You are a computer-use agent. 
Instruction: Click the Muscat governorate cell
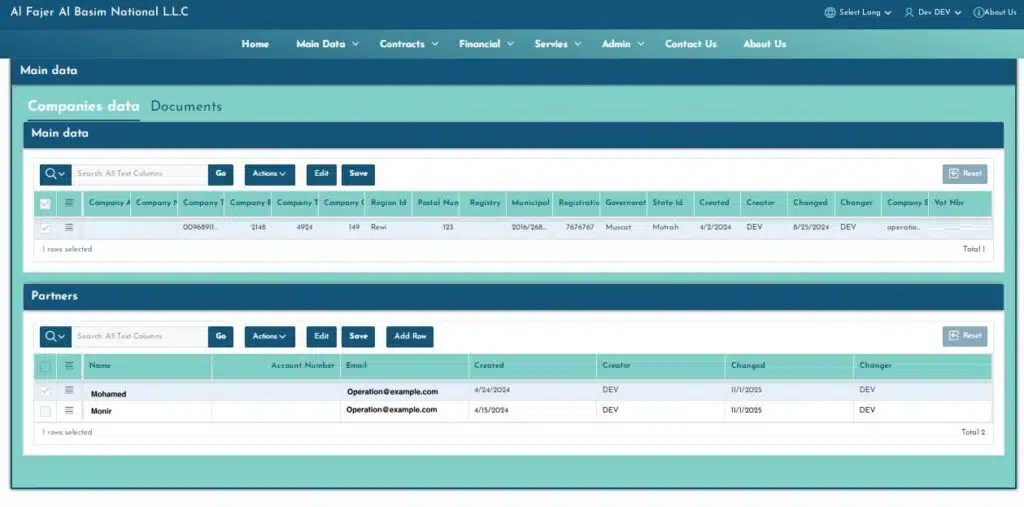coord(624,227)
